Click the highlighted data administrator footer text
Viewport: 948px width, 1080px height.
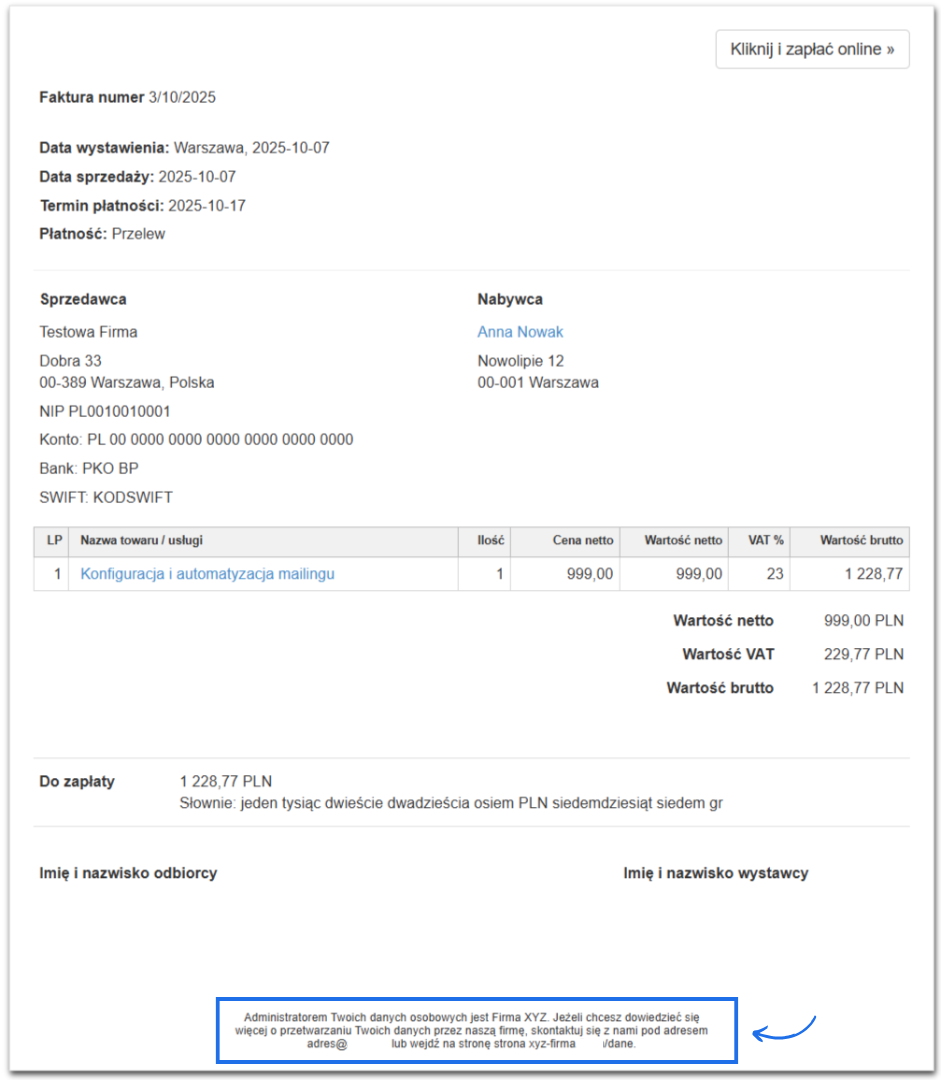(x=476, y=1030)
